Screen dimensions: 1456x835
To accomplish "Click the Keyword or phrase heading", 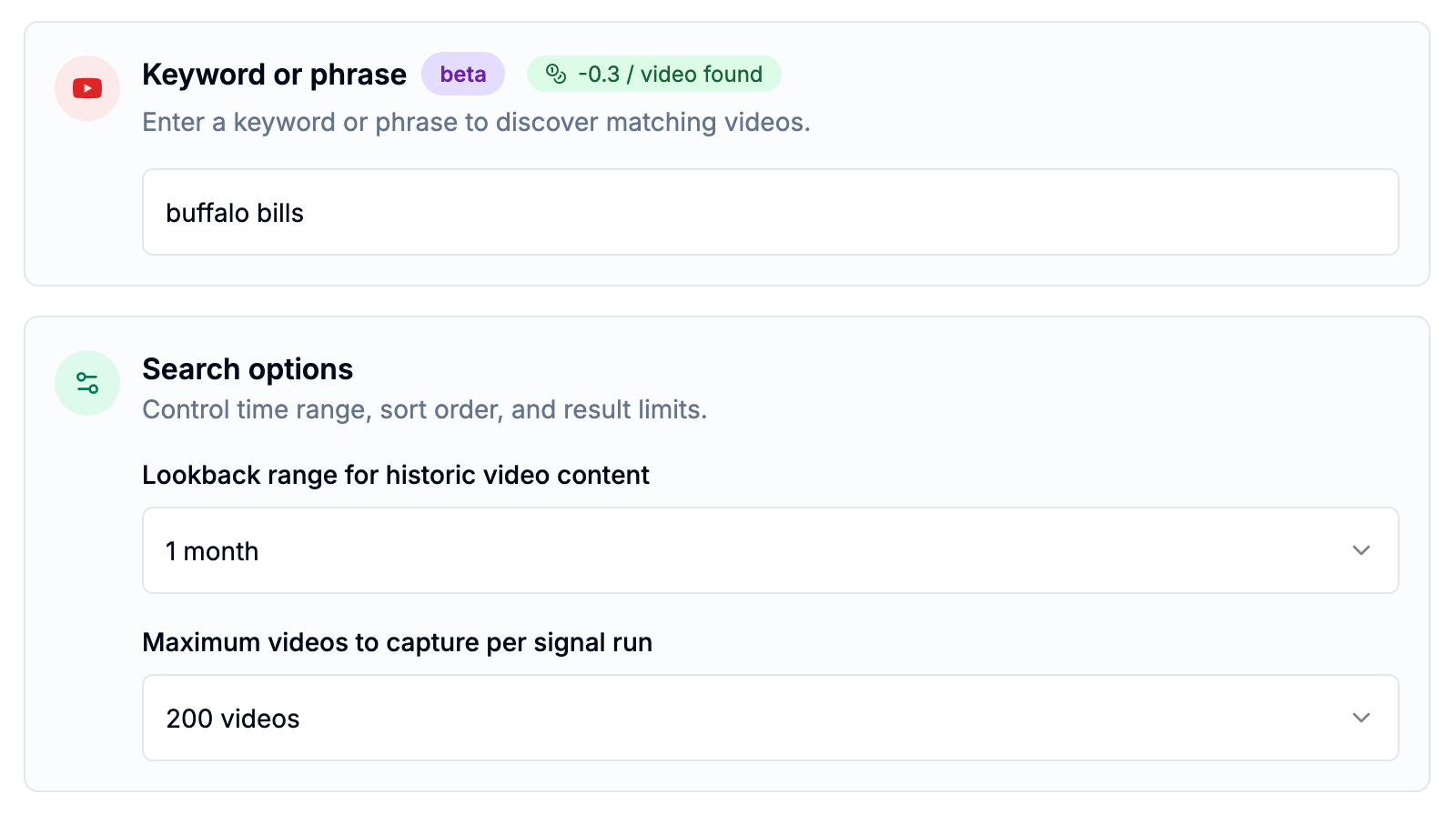I will pyautogui.click(x=275, y=75).
